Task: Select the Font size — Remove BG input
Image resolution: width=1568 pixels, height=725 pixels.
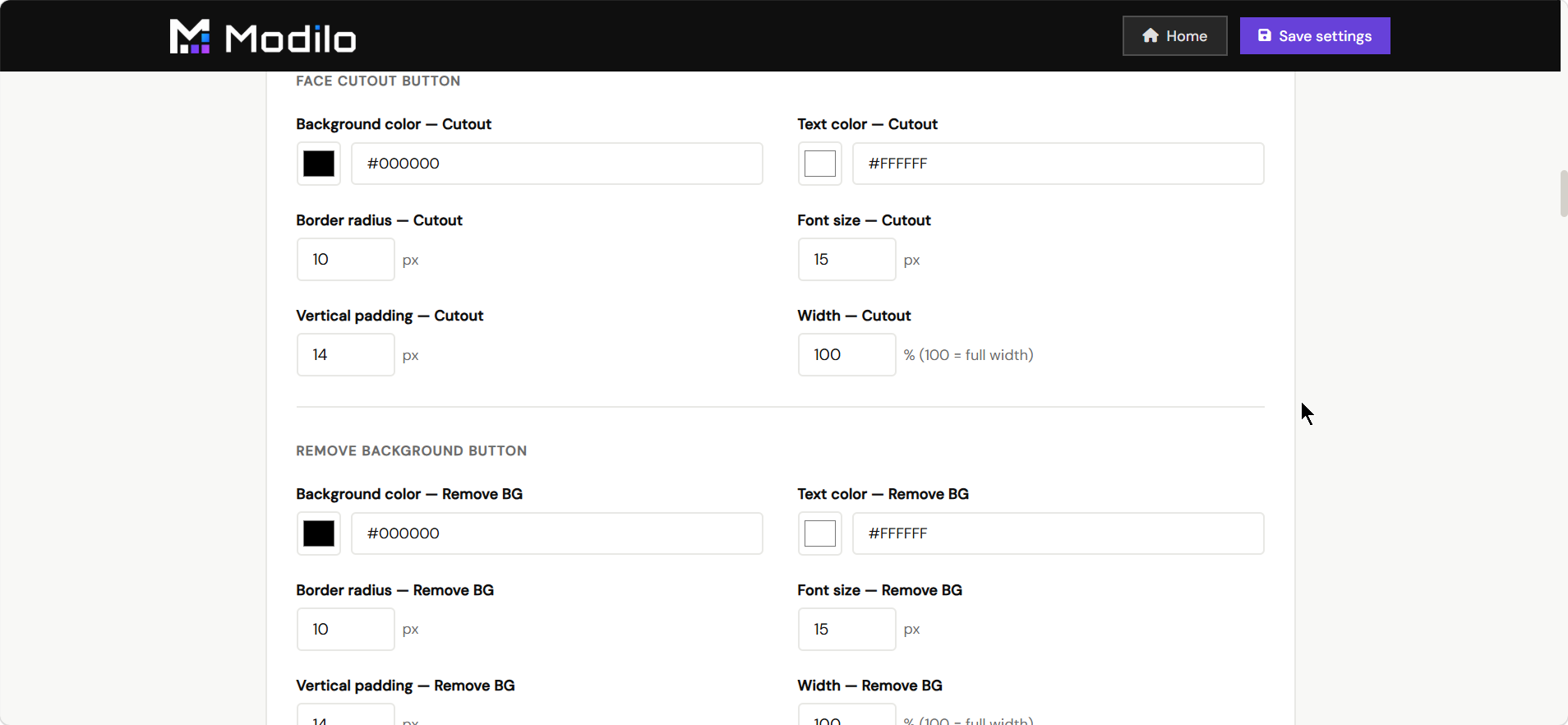Action: [x=847, y=630]
